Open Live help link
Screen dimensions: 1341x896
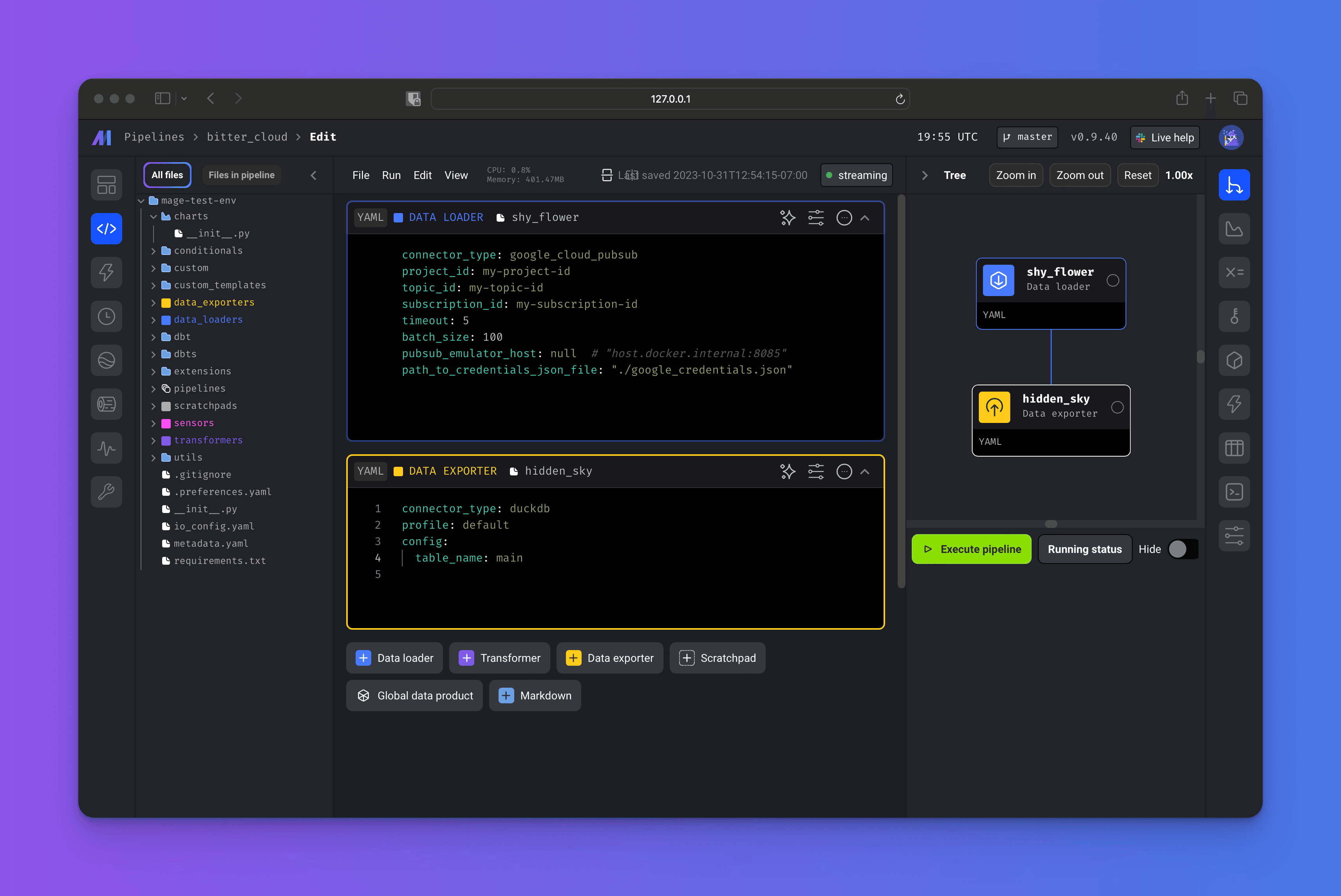pyautogui.click(x=1164, y=138)
